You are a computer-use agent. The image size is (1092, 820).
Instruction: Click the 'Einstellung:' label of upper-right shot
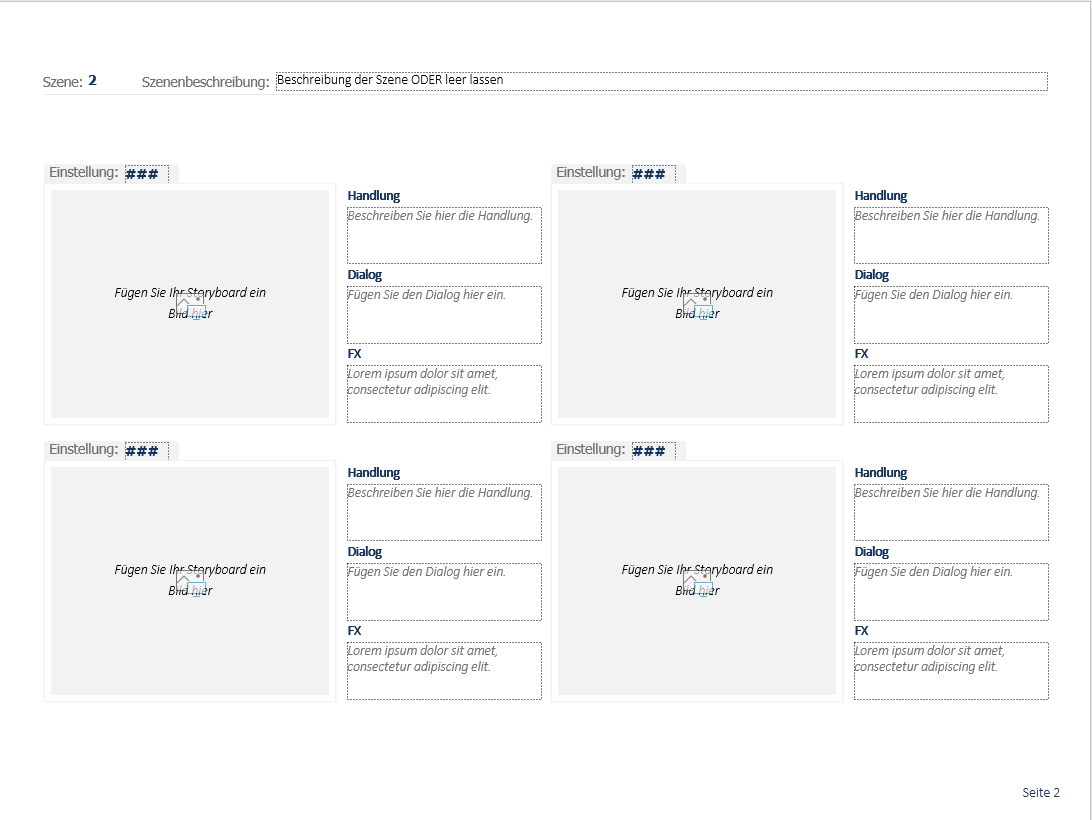click(x=591, y=172)
